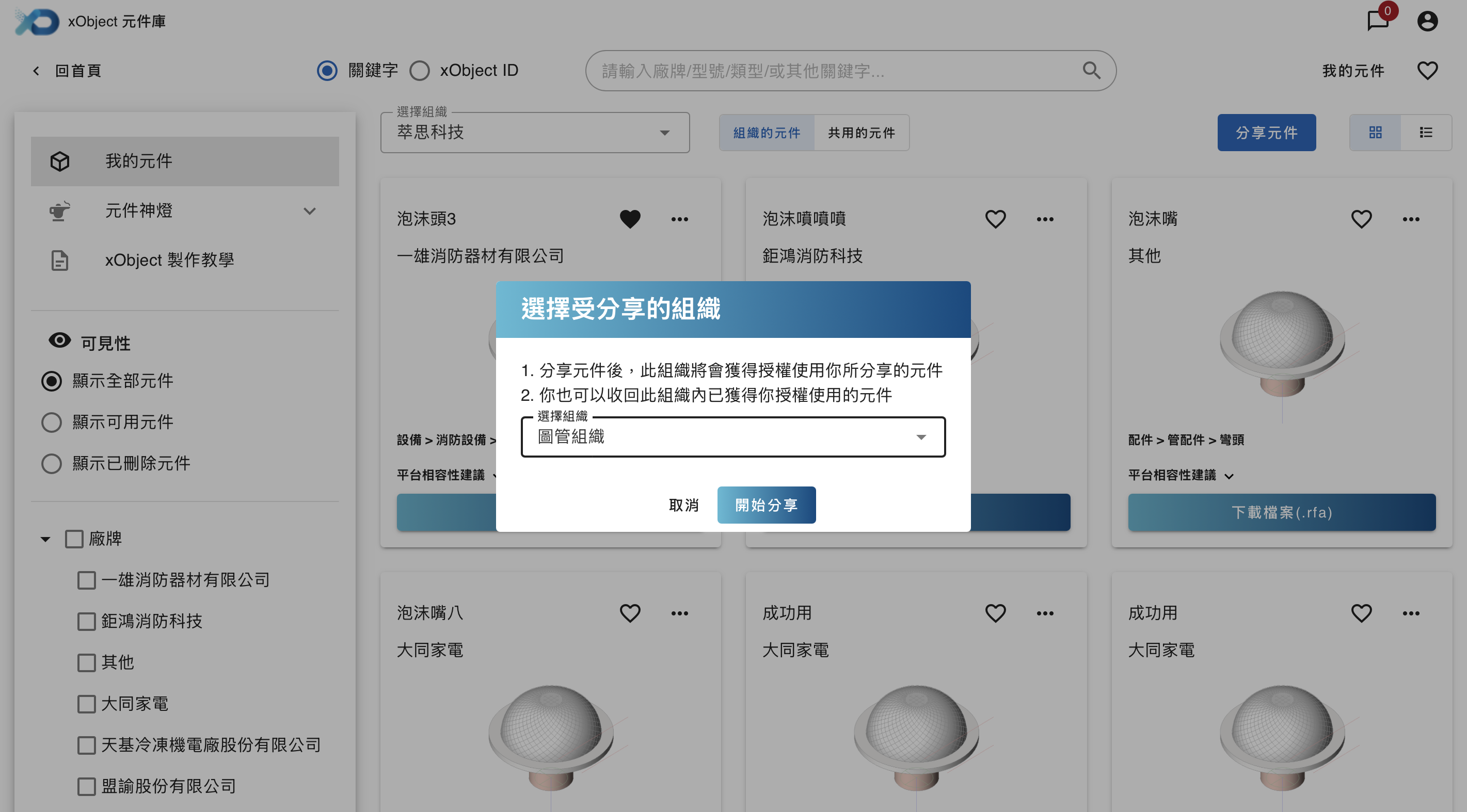The image size is (1467, 812).
Task: Select the xObject ID search mode
Action: pos(420,71)
